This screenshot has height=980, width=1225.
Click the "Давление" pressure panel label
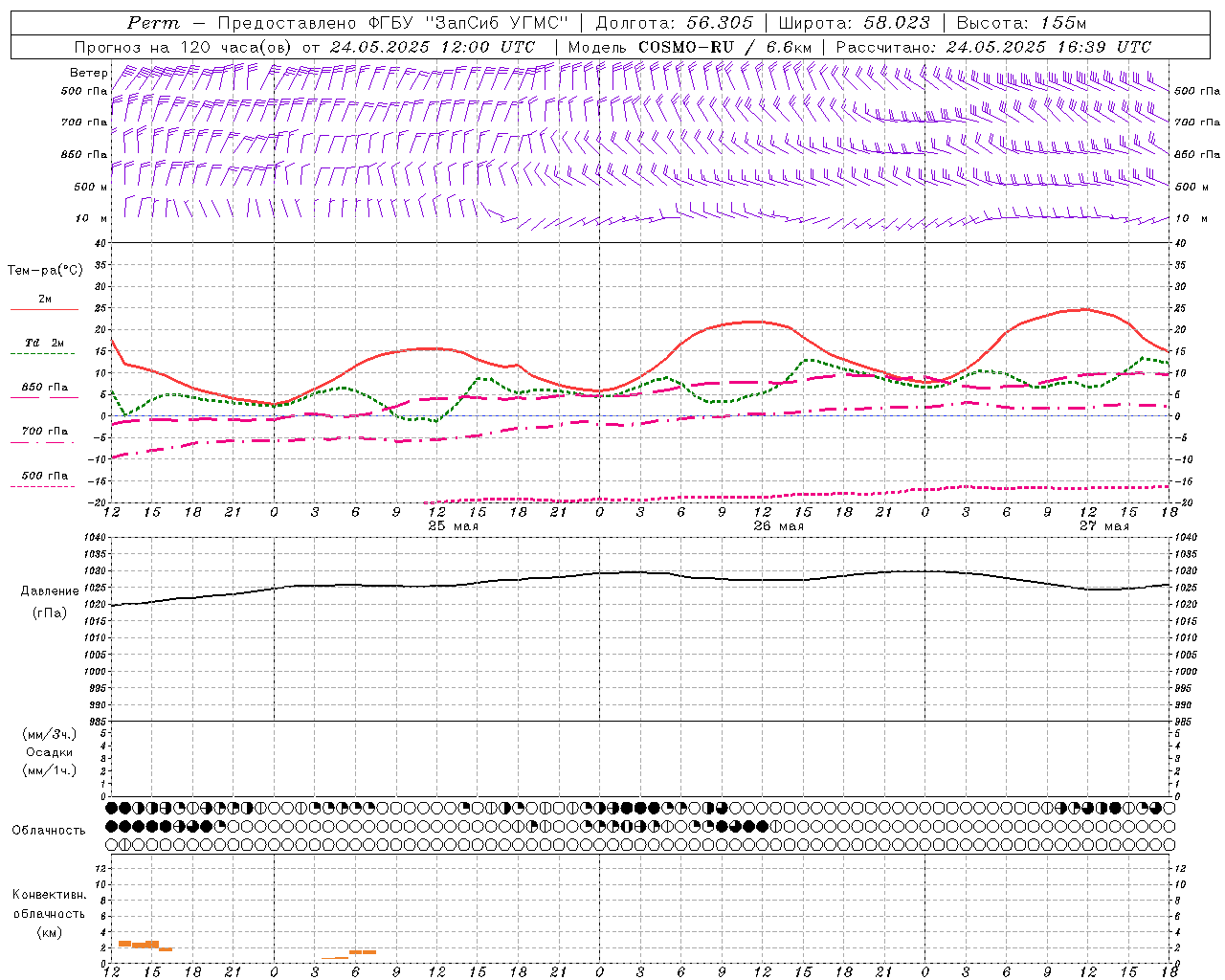(x=50, y=591)
